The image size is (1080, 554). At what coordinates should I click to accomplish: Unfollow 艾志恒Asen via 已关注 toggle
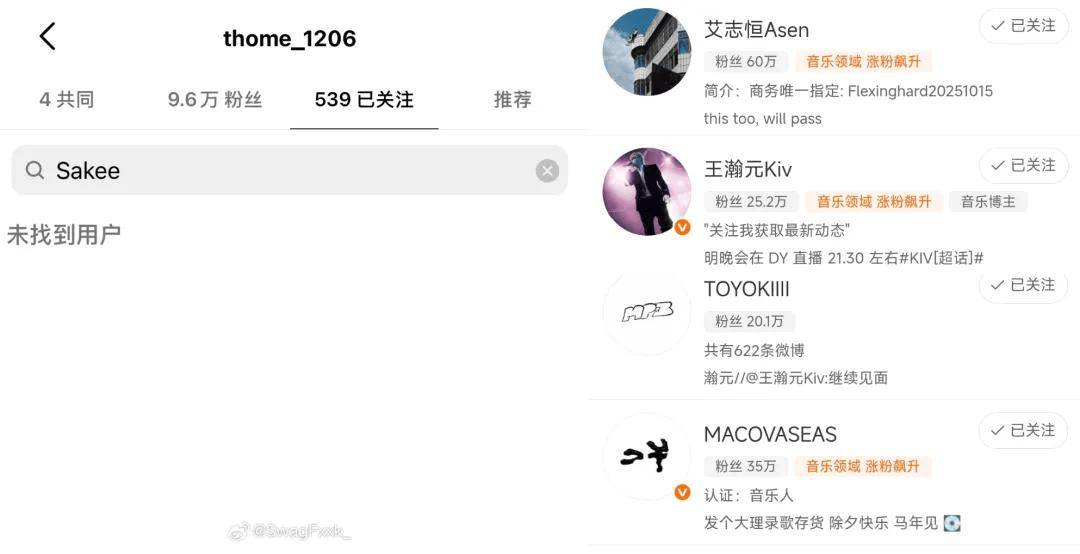click(x=1023, y=26)
